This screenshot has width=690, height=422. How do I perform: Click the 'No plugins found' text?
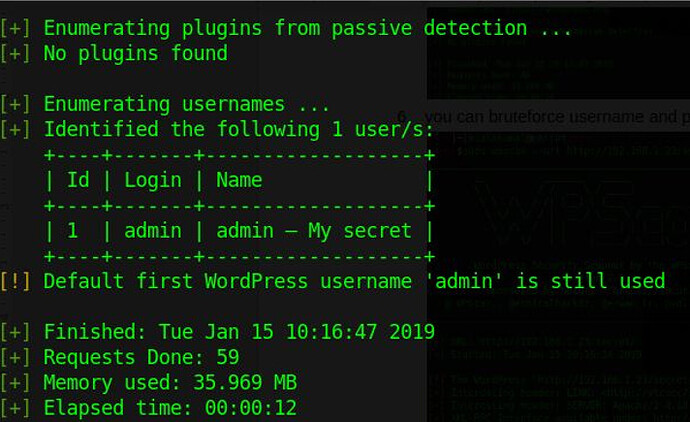[x=135, y=53]
